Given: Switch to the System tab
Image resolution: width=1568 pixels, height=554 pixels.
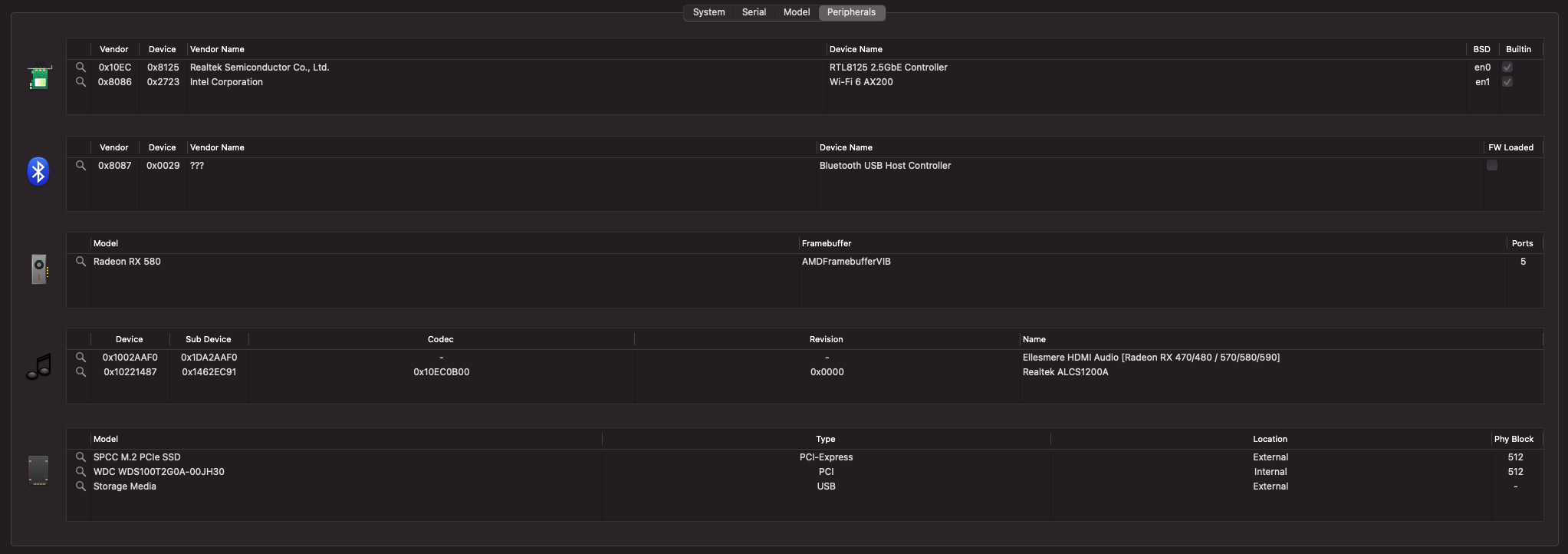Looking at the screenshot, I should point(708,12).
